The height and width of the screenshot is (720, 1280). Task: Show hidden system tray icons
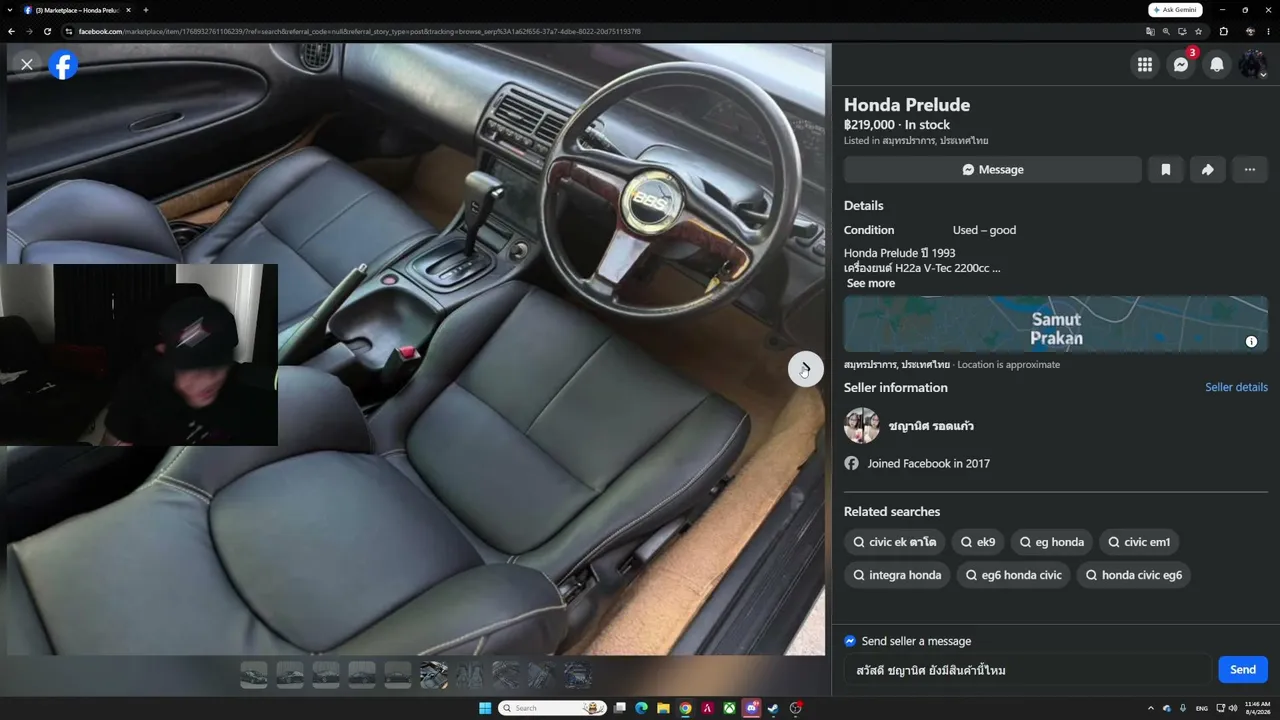[x=1150, y=708]
